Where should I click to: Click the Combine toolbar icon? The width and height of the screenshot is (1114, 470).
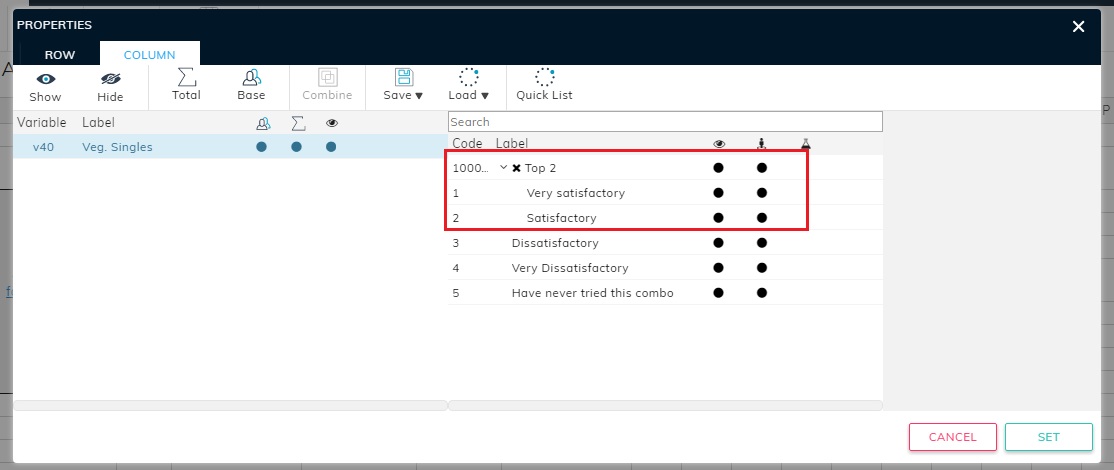pyautogui.click(x=328, y=77)
